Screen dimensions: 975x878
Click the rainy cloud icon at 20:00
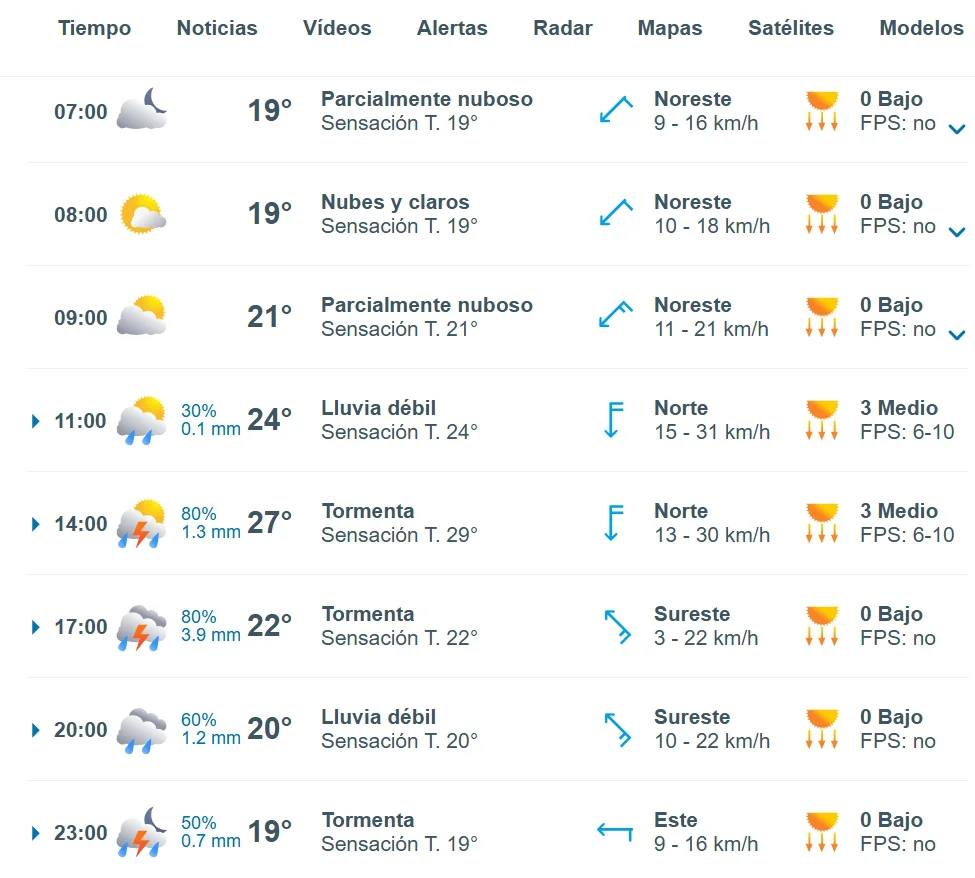142,730
